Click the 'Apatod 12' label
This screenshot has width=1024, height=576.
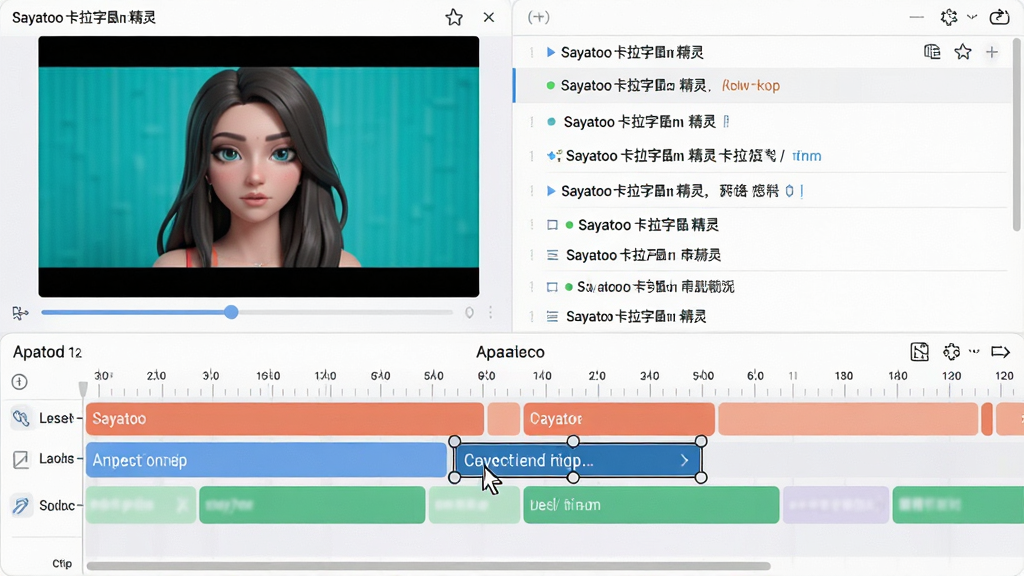click(x=48, y=353)
